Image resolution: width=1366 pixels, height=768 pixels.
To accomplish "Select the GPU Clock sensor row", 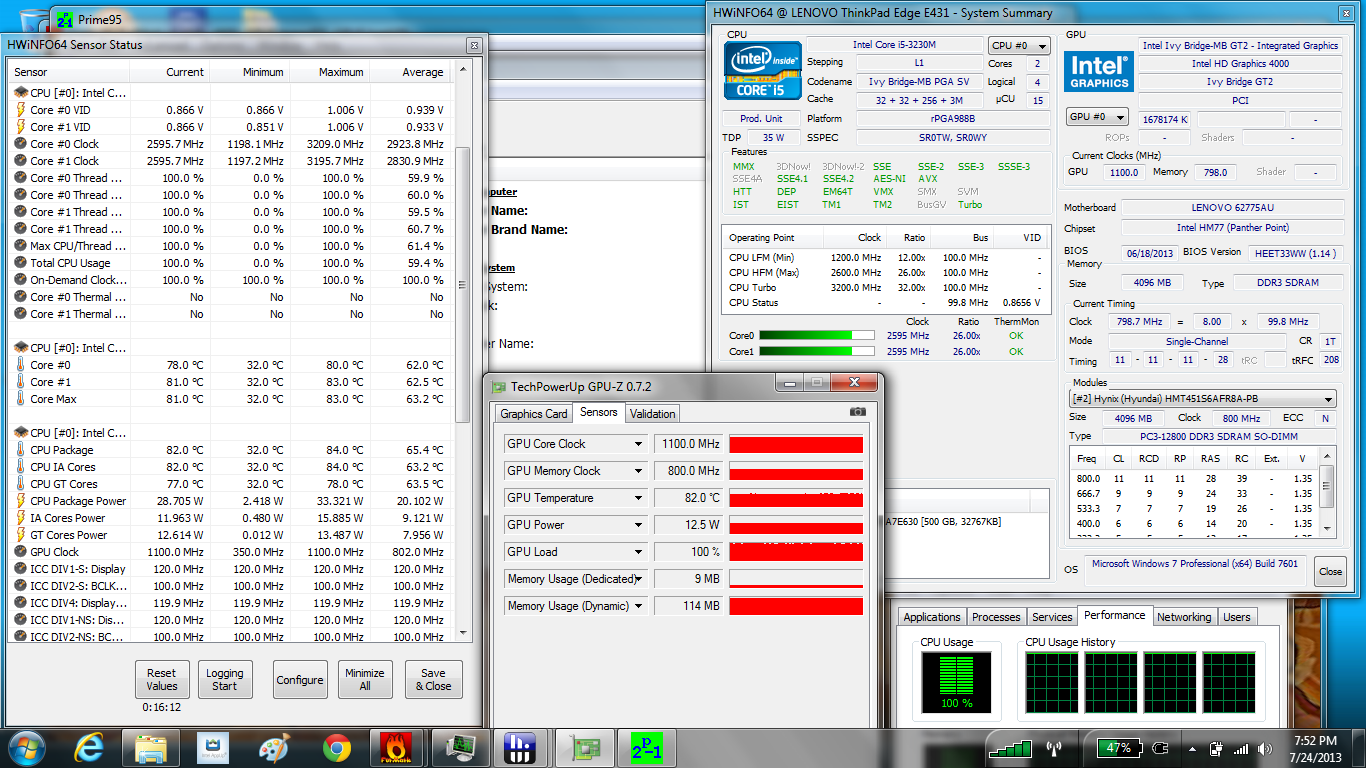I will [x=230, y=552].
